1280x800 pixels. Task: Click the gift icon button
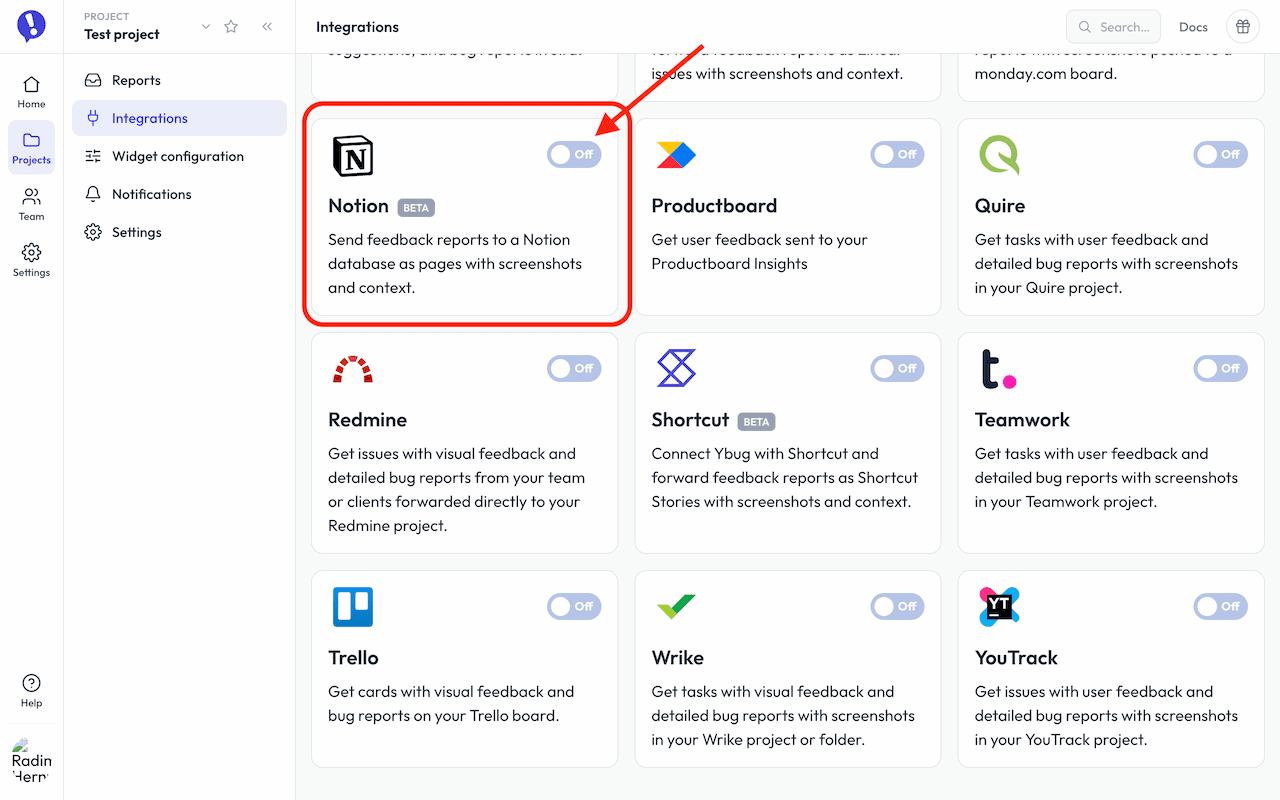click(1243, 27)
